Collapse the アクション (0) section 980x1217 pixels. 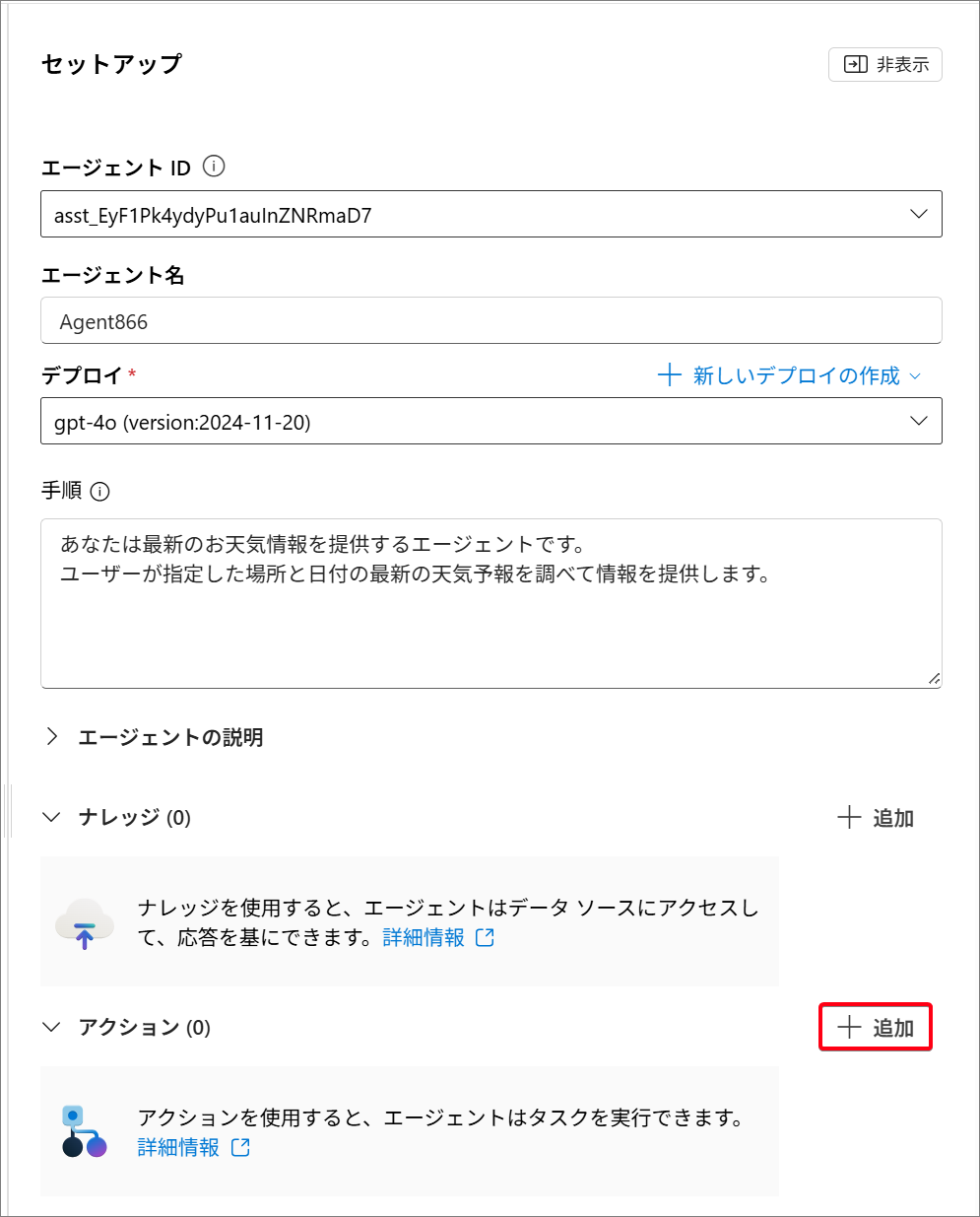tap(52, 1028)
